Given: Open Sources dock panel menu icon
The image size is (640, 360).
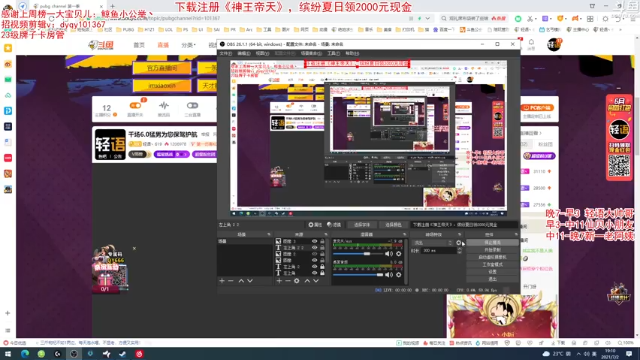Looking at the screenshot, I should pos(326,234).
